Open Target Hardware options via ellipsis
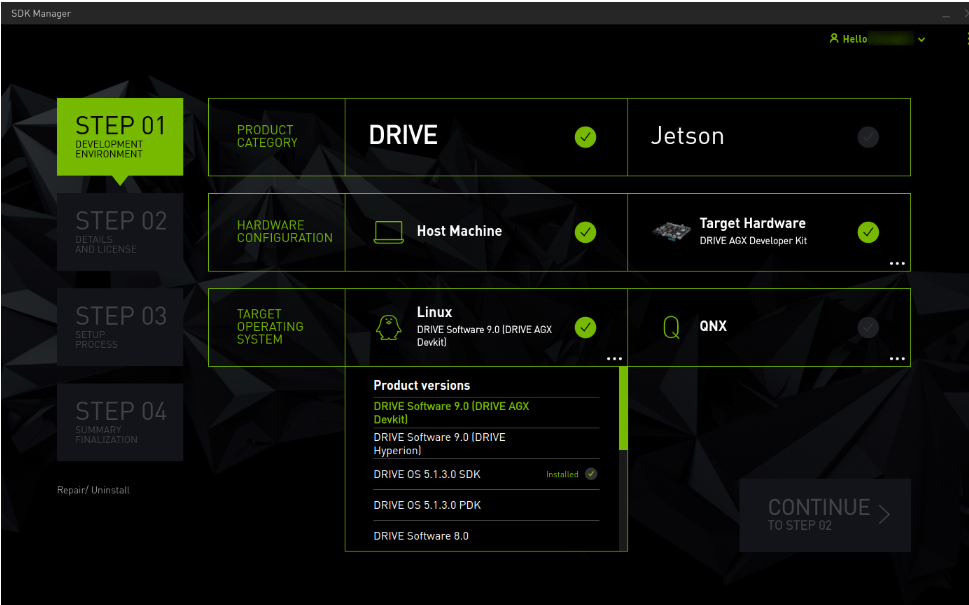969x605 pixels. [x=897, y=262]
